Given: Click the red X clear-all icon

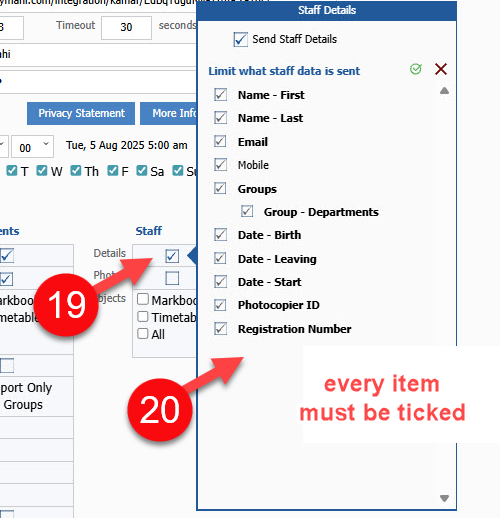Looking at the screenshot, I should (x=441, y=69).
